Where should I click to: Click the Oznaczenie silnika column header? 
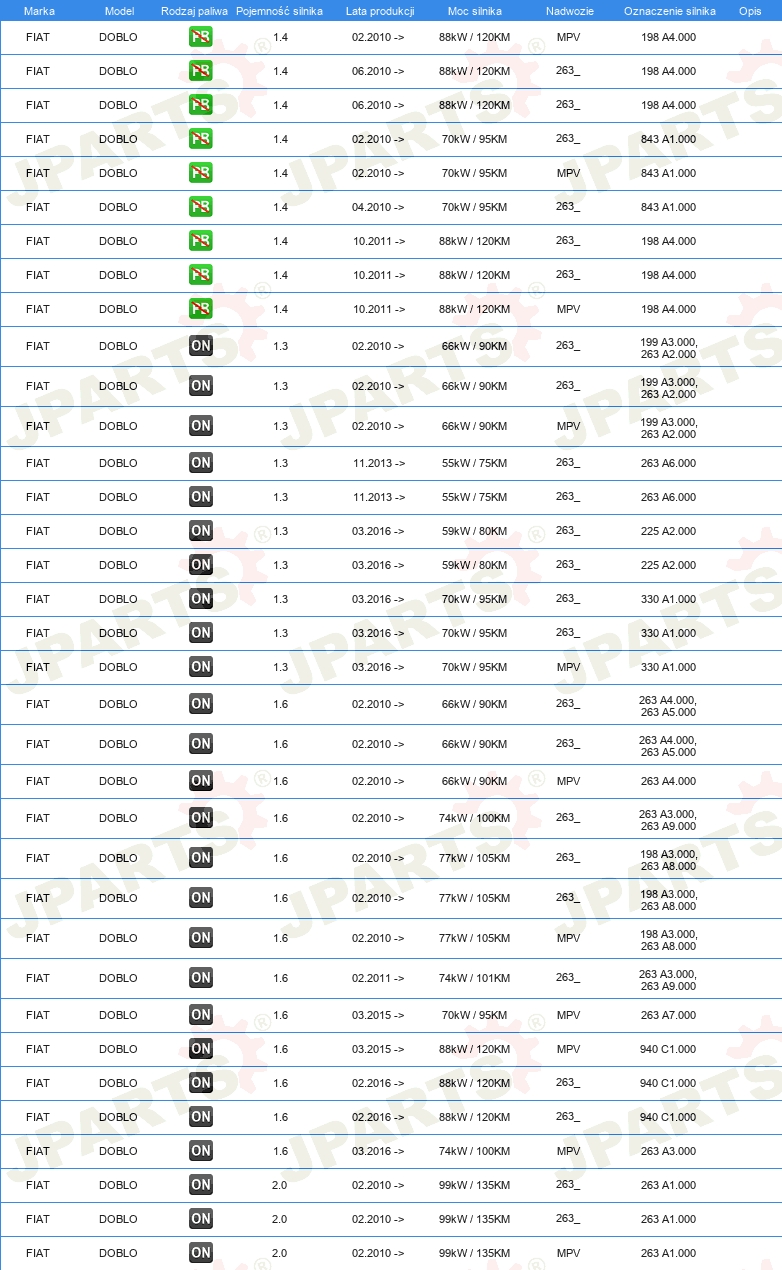point(669,10)
